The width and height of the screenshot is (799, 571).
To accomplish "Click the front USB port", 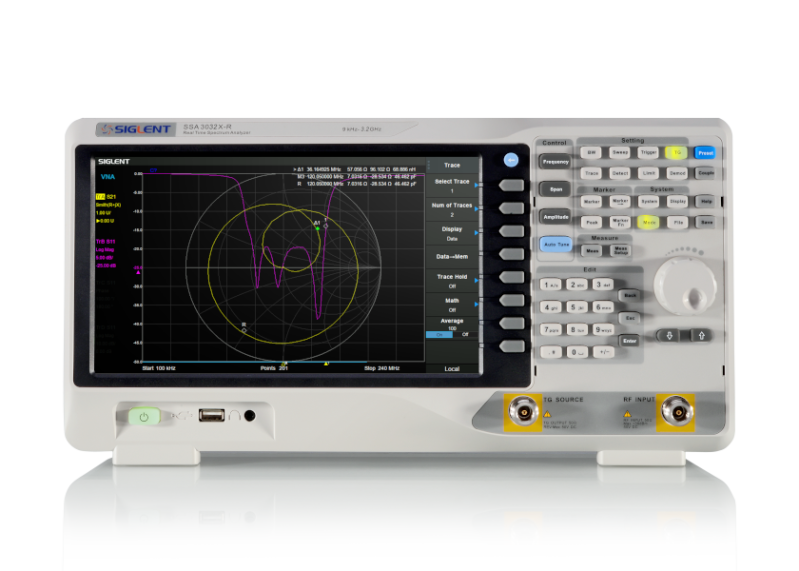I will (211, 415).
